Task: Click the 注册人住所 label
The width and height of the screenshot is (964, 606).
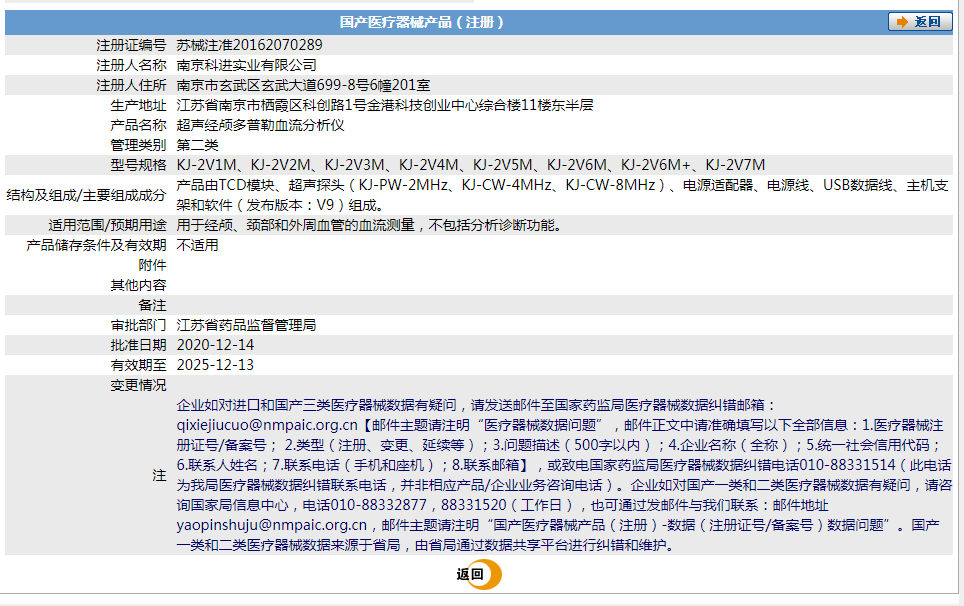Action: point(131,85)
